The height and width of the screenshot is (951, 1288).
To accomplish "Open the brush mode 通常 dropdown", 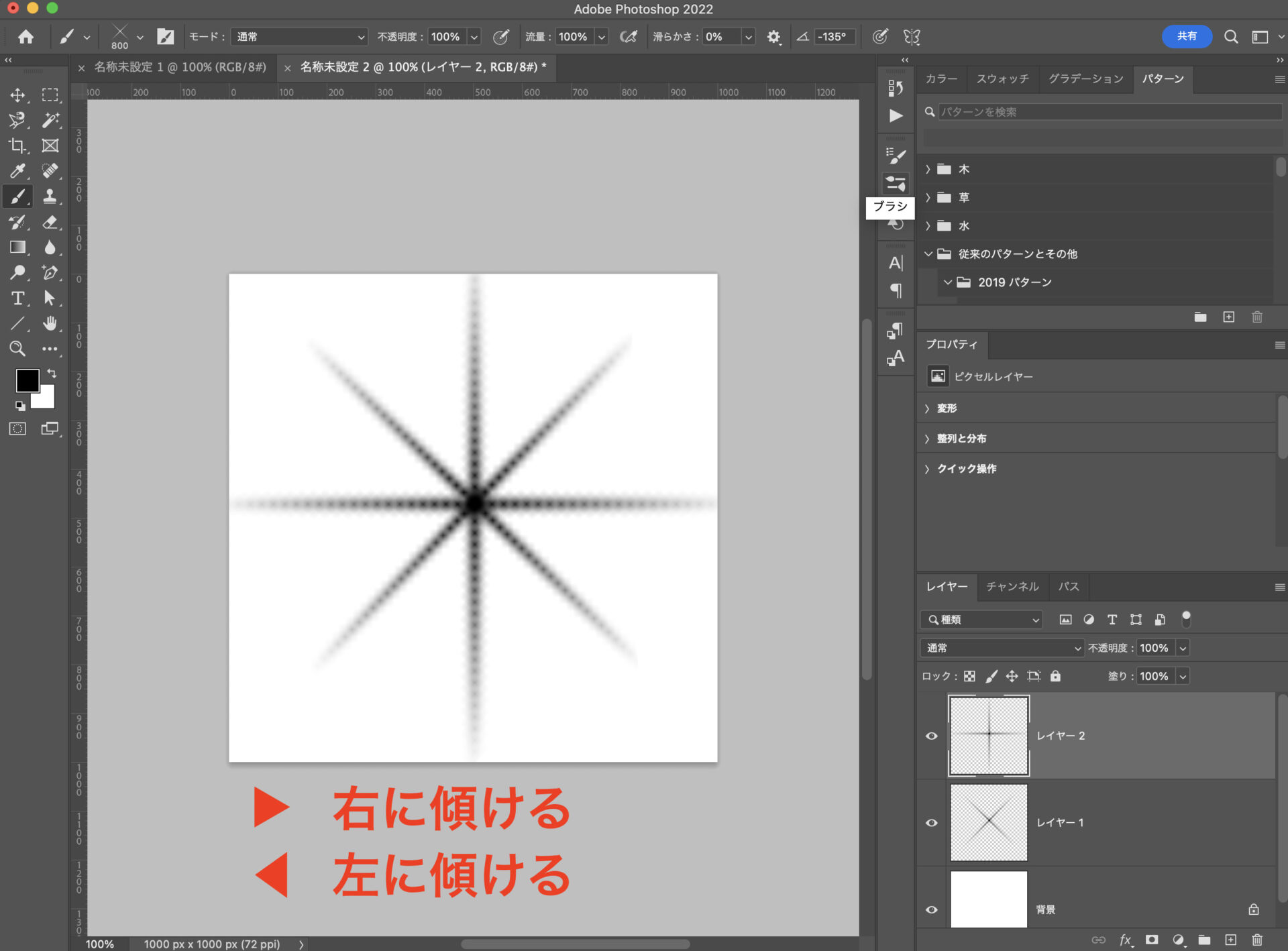I will (299, 37).
